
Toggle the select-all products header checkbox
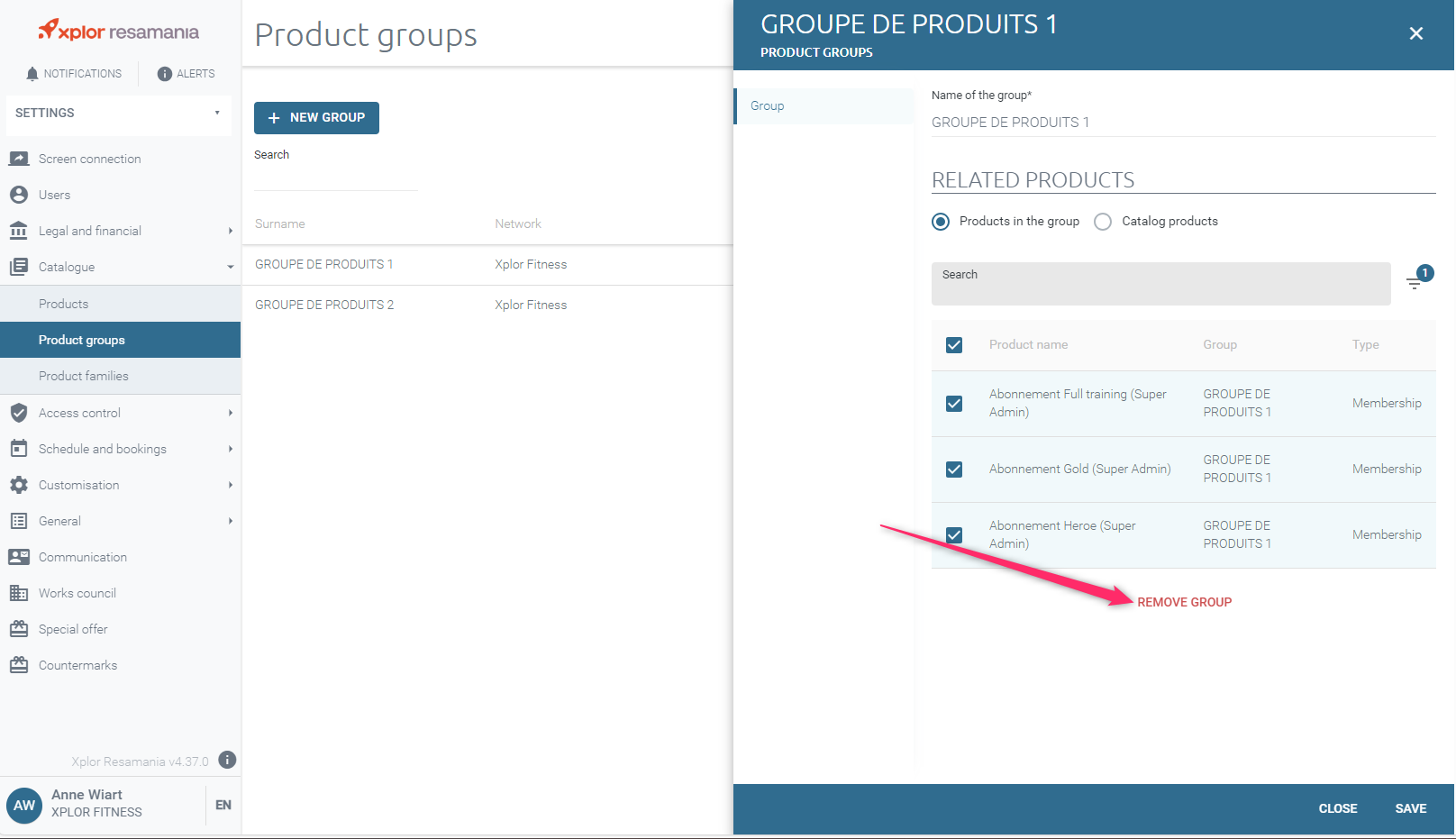click(954, 345)
